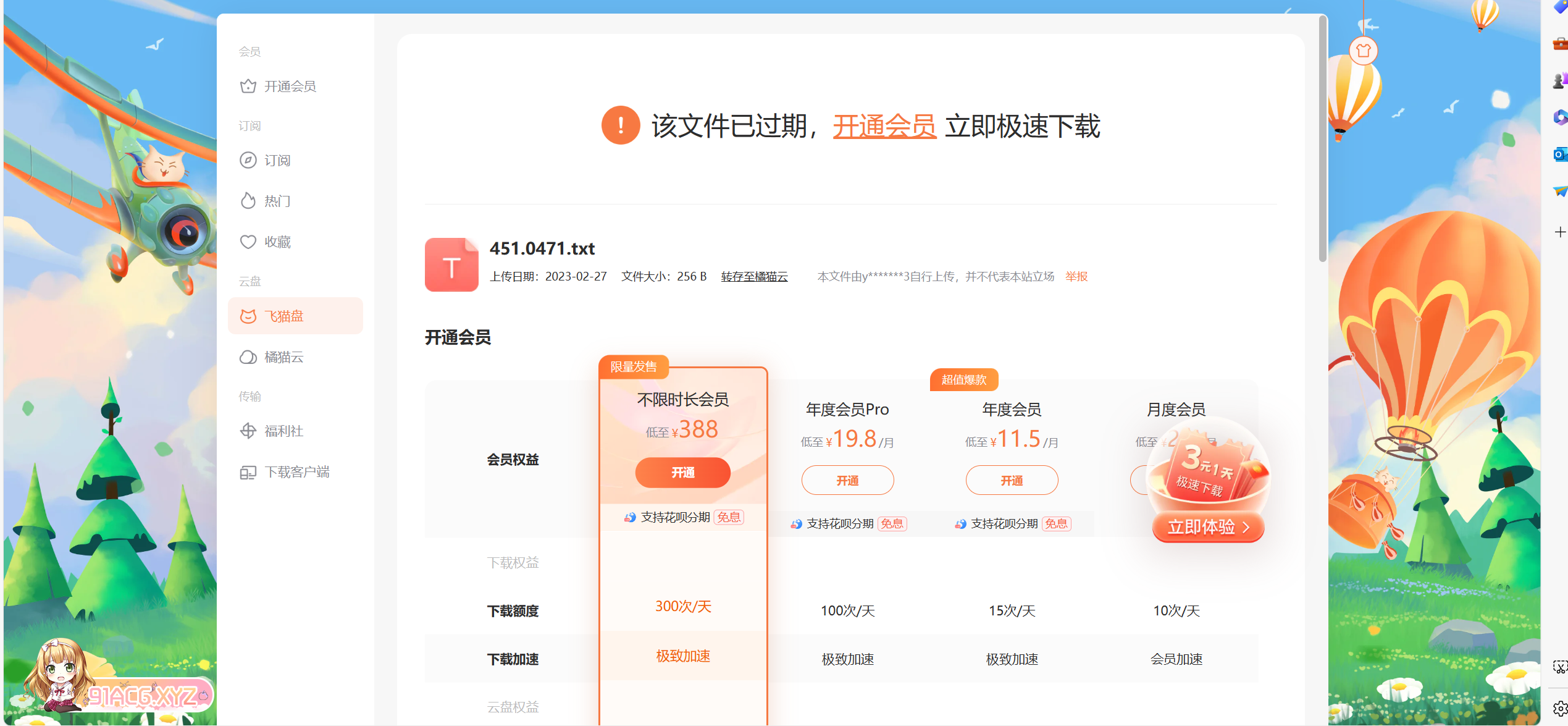1568x726 pixels.
Task: Click 开通 under 年度会员 plan
Action: [x=1011, y=481]
